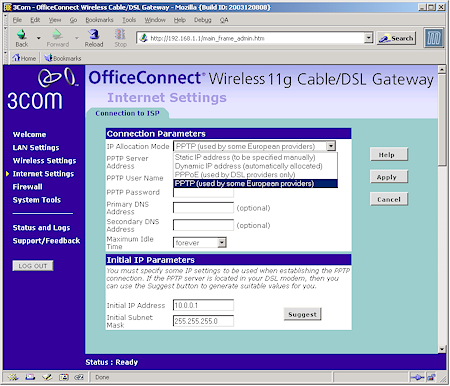Screen dimensions: 450x386
Task: Toggle the IP Allocation Mode dropdown arrow
Action: (331, 146)
